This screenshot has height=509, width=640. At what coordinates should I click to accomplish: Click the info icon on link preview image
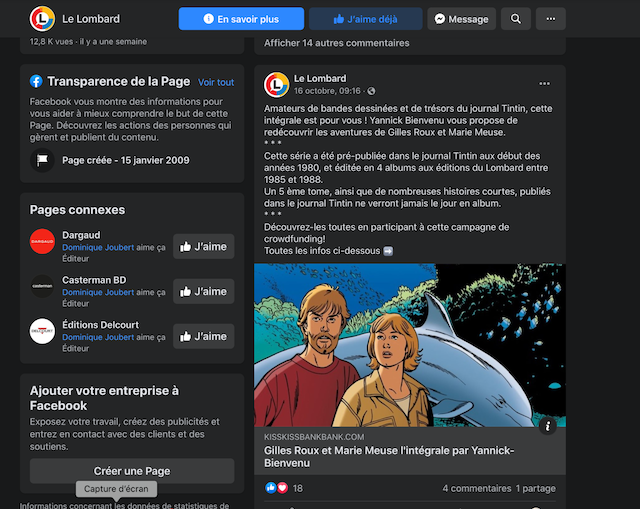click(547, 426)
